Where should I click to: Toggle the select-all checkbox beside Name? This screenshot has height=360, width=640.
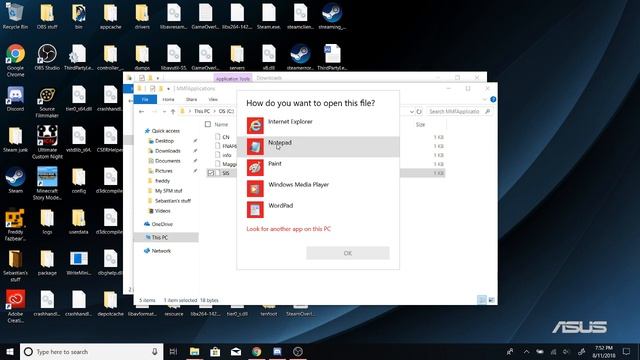208,124
